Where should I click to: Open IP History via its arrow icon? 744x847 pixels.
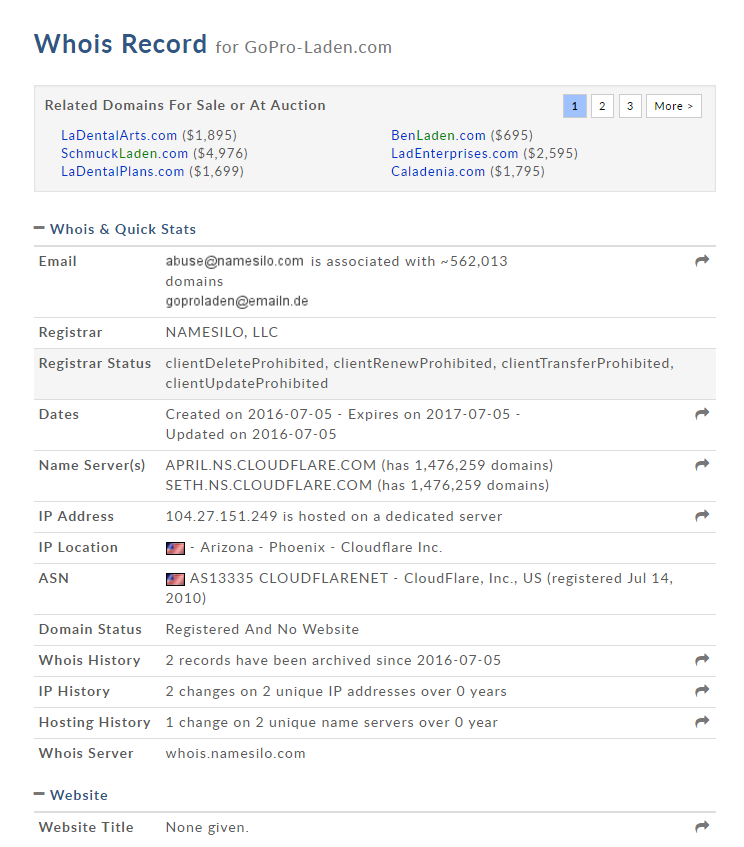(x=701, y=690)
